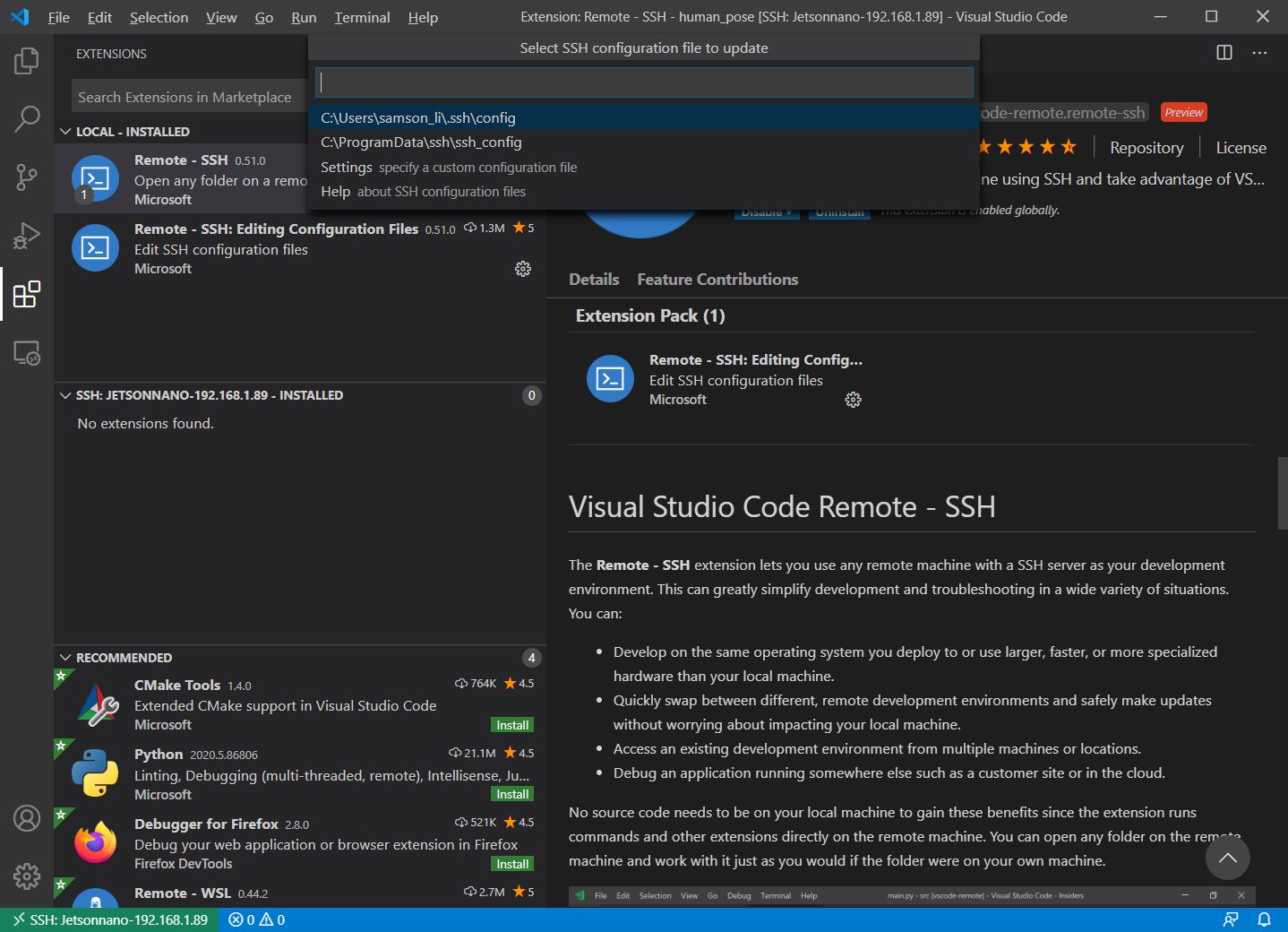Open the Extensions view in activity bar
The height and width of the screenshot is (932, 1288).
pyautogui.click(x=27, y=294)
